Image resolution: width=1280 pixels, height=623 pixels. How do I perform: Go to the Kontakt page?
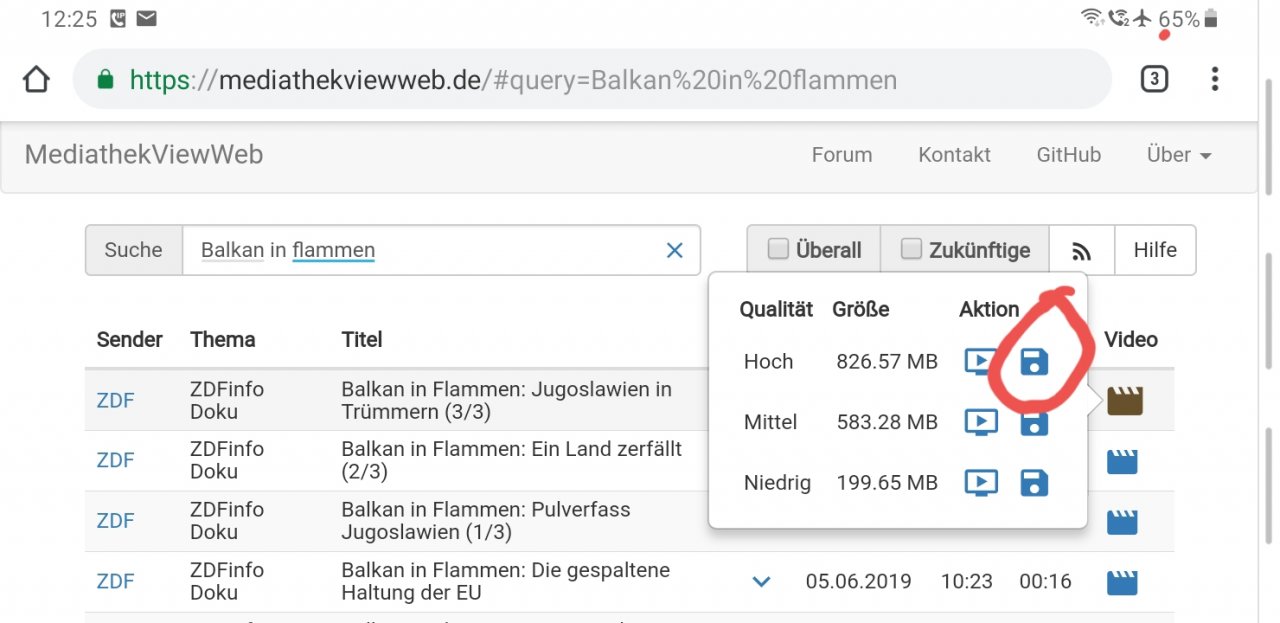point(954,155)
